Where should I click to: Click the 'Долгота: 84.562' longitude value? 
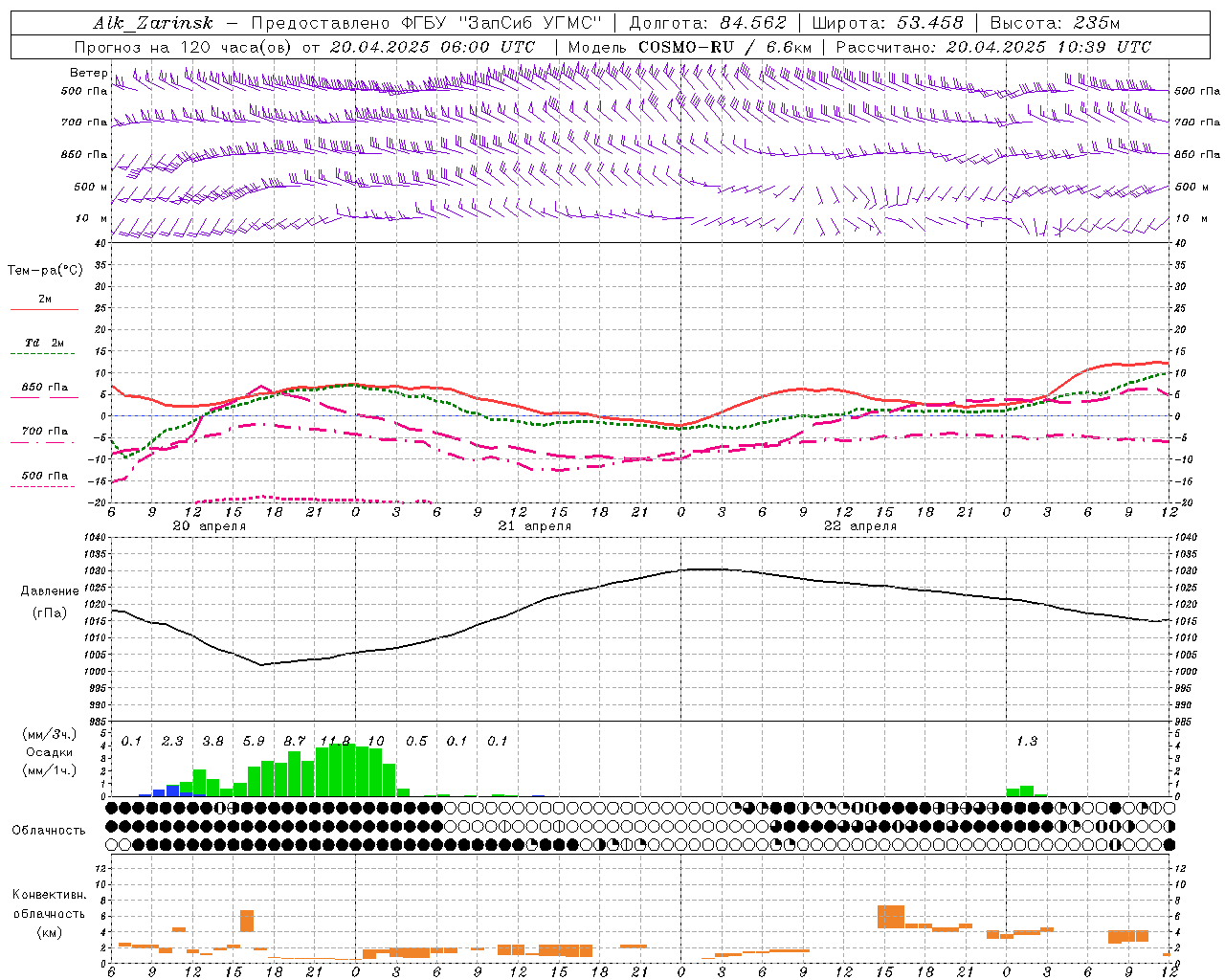click(707, 23)
